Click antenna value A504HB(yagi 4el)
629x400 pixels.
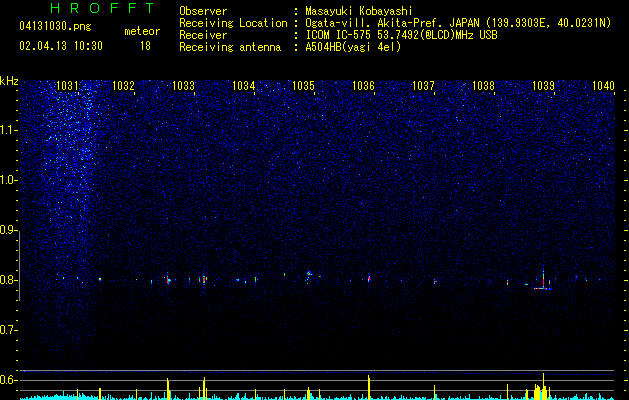(353, 47)
